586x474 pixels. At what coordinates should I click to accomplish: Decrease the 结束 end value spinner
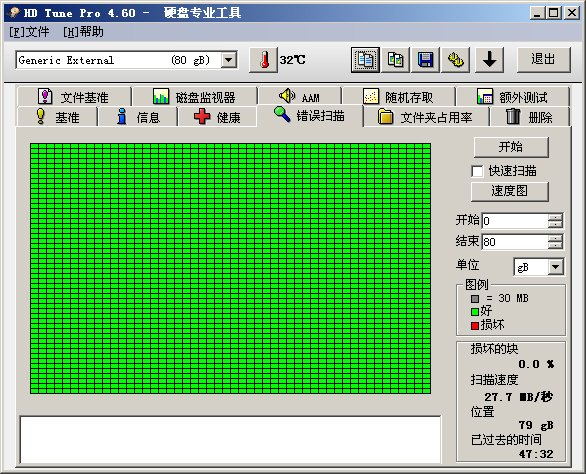tap(555, 245)
